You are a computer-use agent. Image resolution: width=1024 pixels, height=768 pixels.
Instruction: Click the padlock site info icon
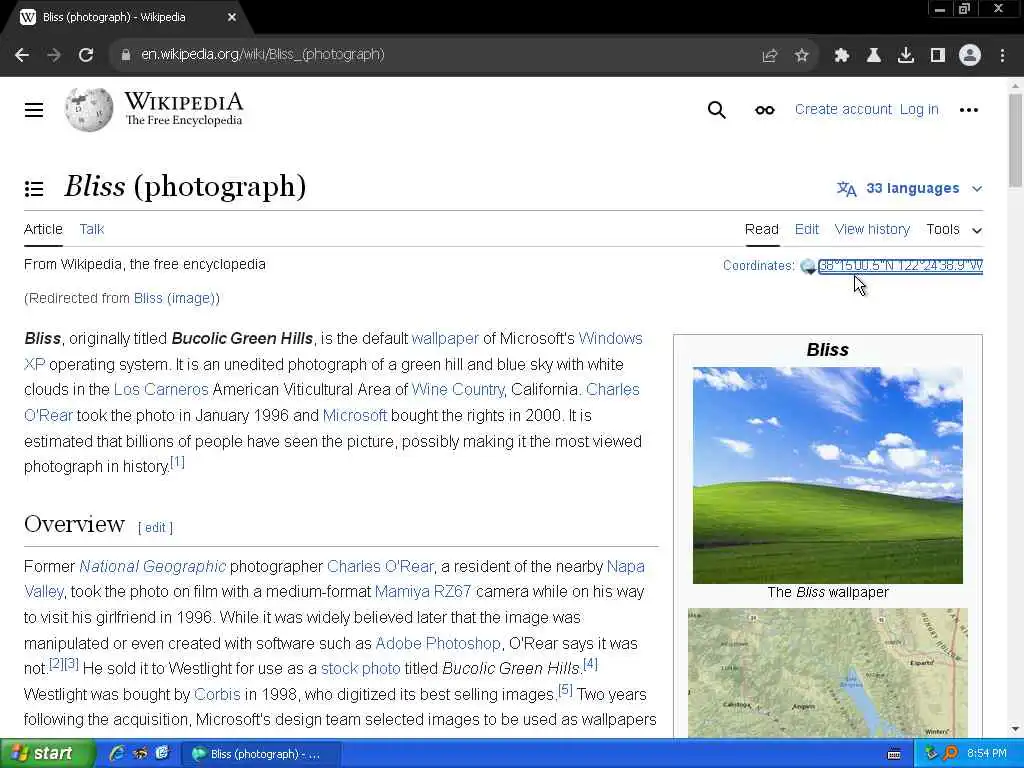coord(125,55)
